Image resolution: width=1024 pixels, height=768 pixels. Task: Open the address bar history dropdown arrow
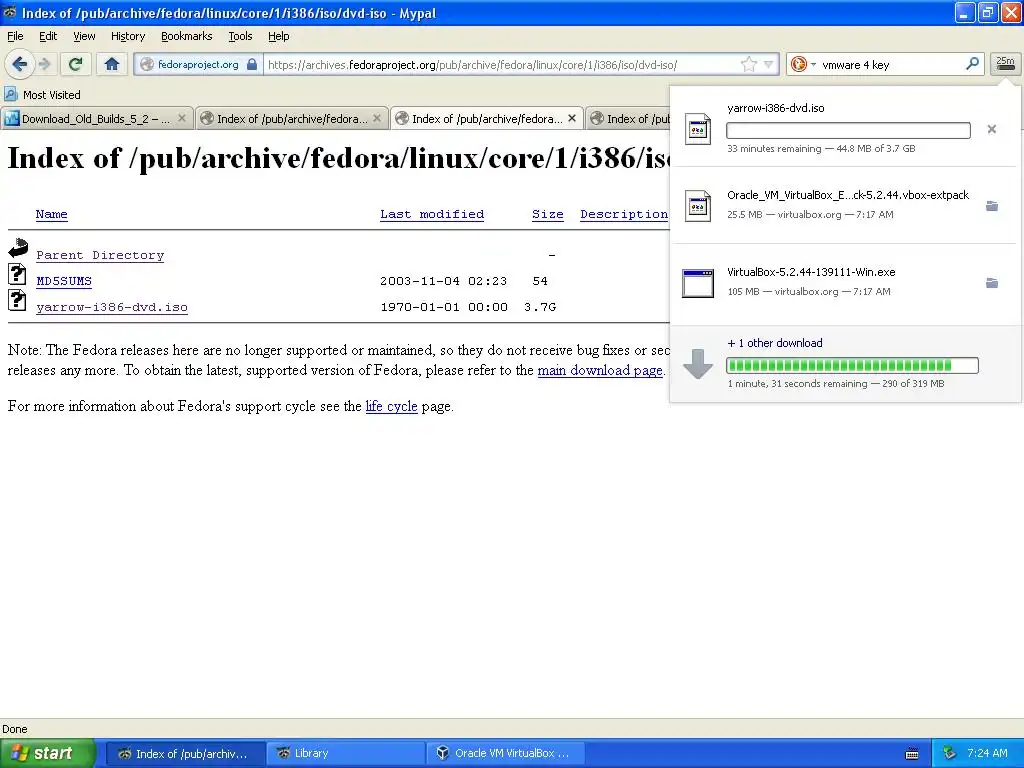tap(769, 64)
